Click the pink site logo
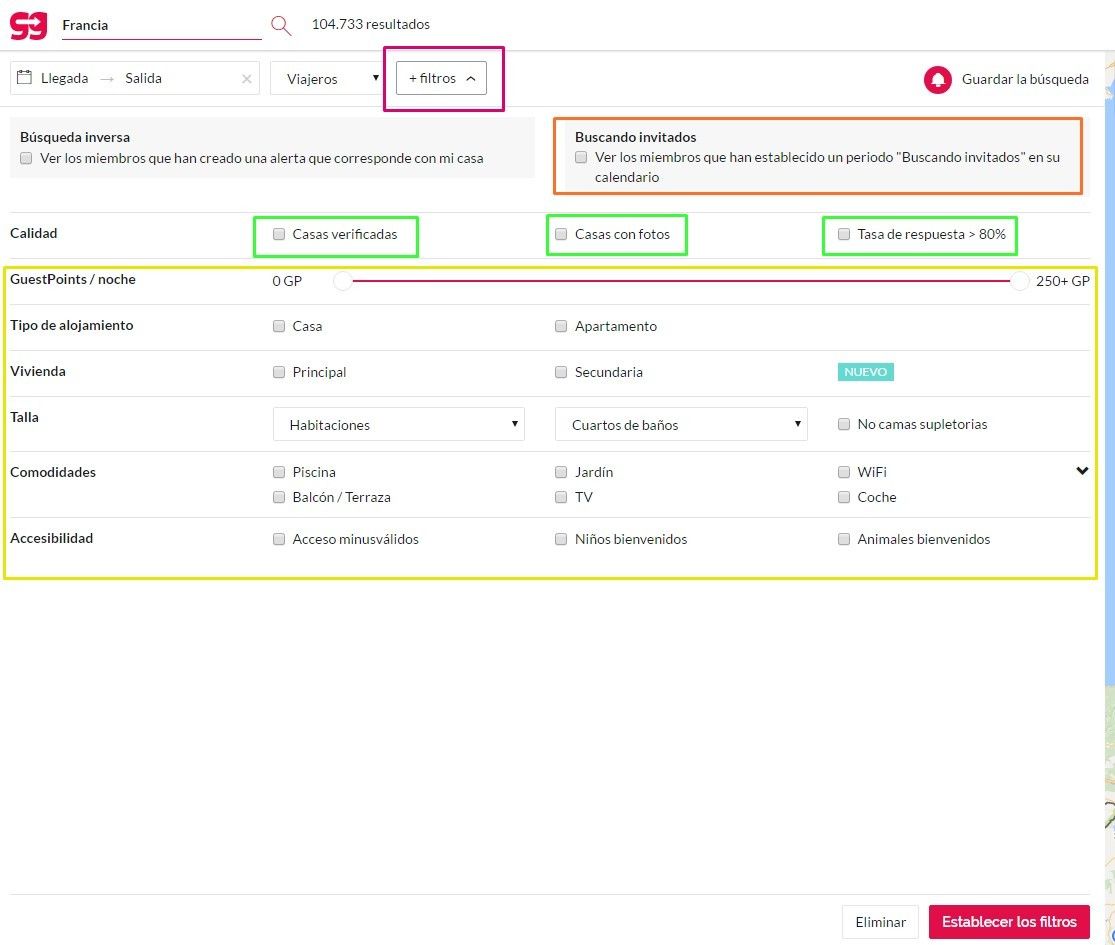Viewport: 1115px width, 945px height. coord(28,26)
